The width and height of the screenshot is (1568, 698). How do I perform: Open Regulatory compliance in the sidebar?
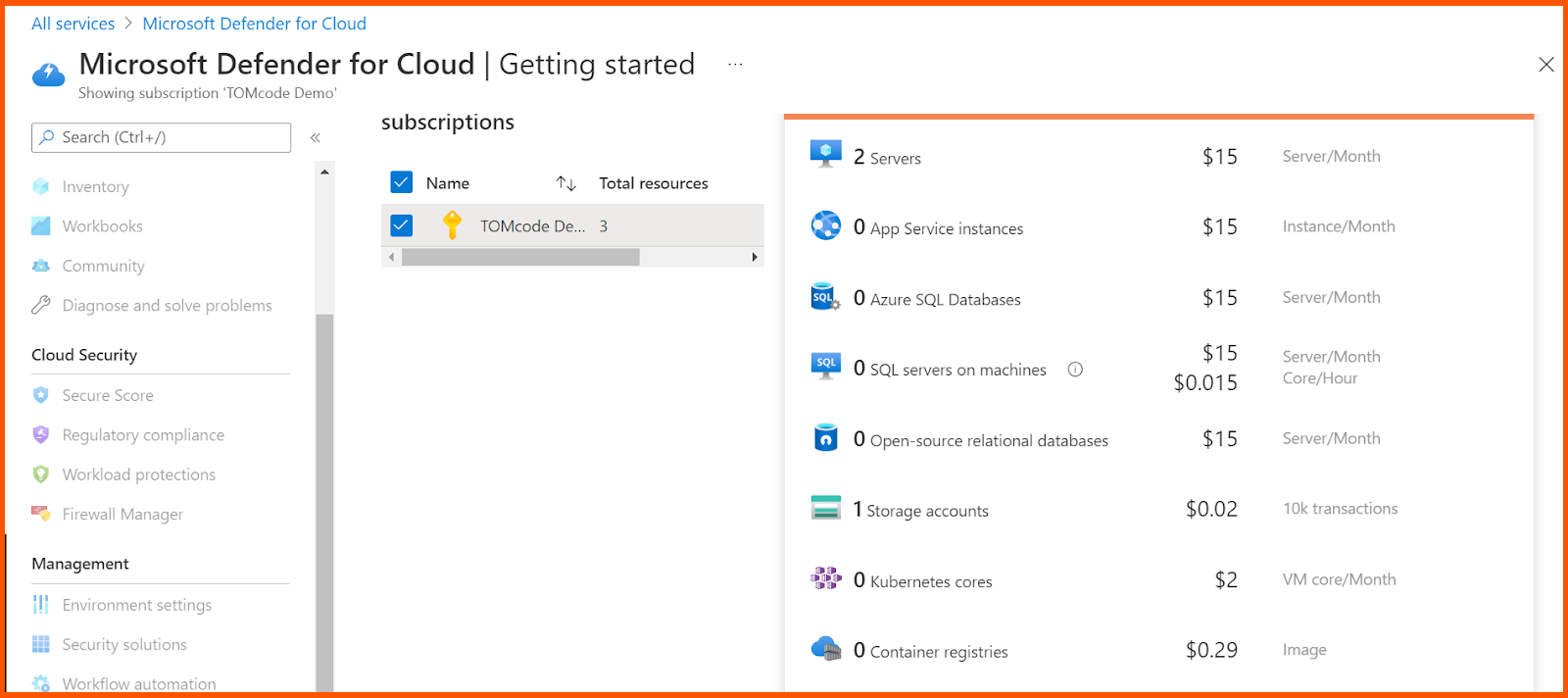143,434
